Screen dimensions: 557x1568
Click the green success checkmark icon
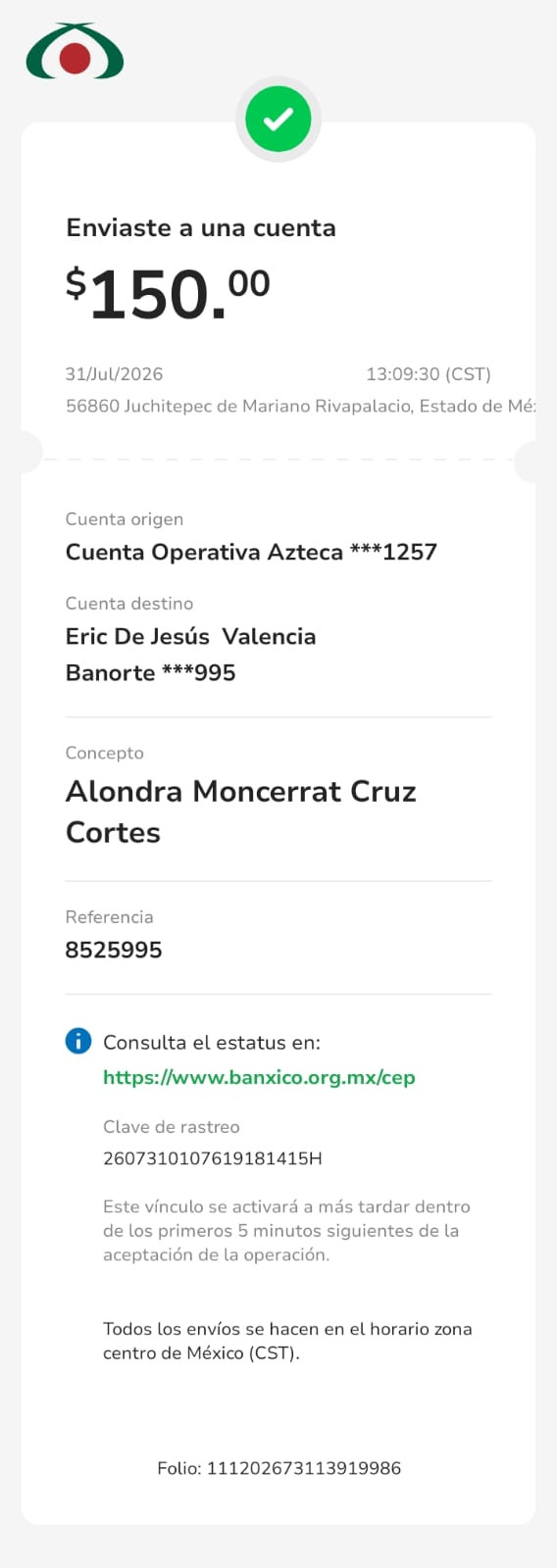click(x=278, y=120)
